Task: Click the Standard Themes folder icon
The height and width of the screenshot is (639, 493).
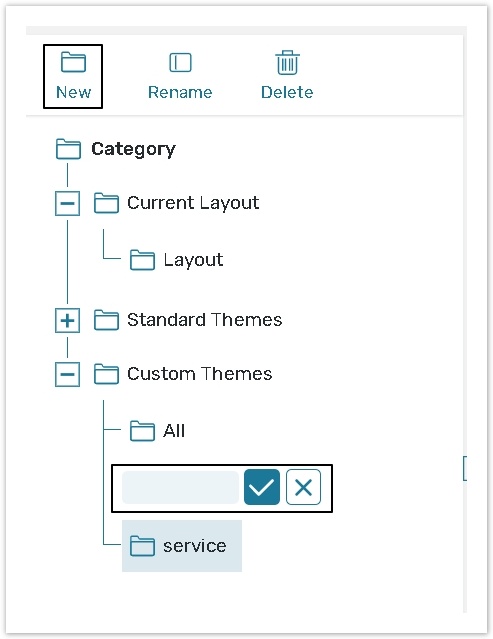Action: (106, 320)
